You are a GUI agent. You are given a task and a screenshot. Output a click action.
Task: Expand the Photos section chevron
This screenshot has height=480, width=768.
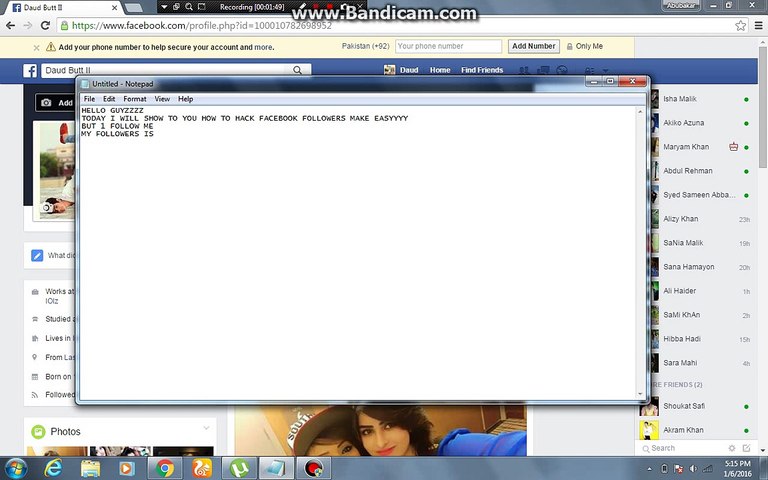tap(206, 428)
